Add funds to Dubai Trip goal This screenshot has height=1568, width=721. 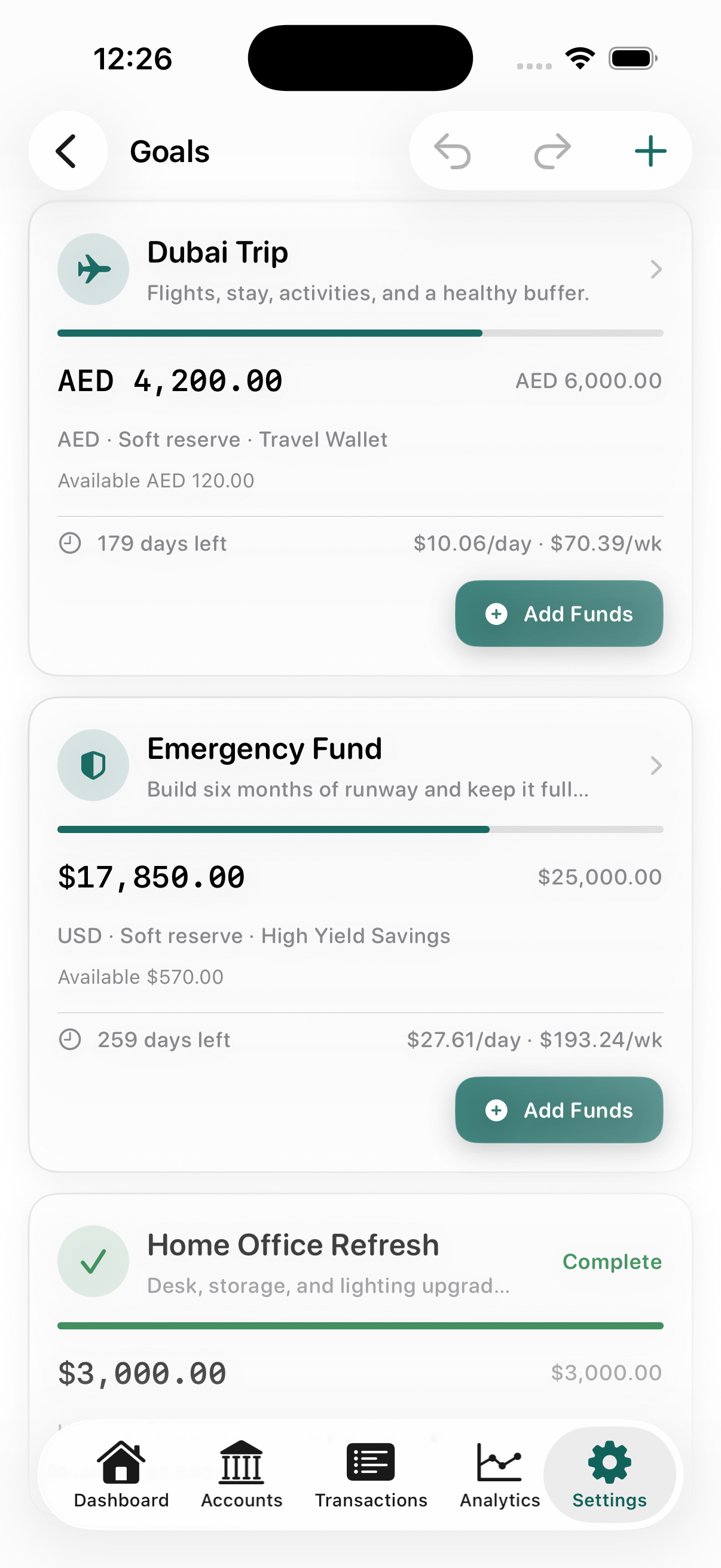(558, 614)
